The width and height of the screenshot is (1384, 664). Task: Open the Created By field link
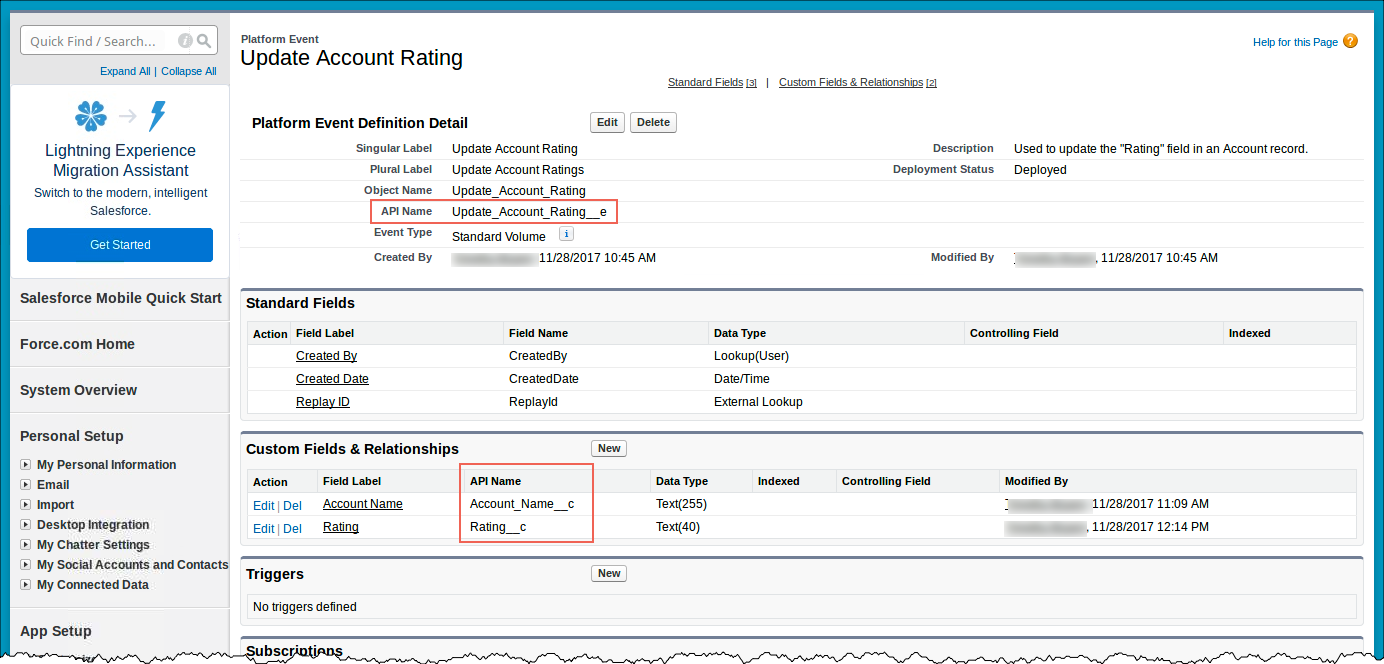pyautogui.click(x=326, y=356)
